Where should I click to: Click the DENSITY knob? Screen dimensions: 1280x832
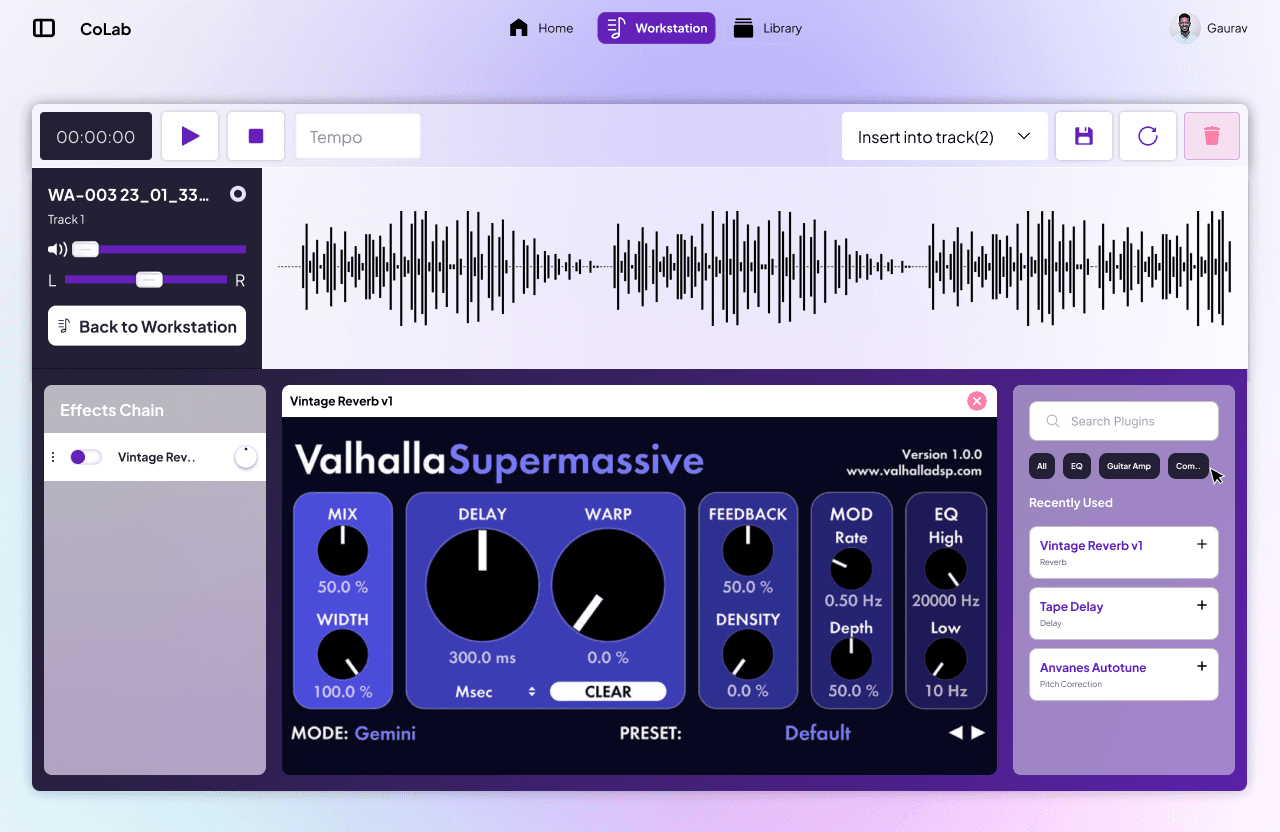tap(748, 656)
